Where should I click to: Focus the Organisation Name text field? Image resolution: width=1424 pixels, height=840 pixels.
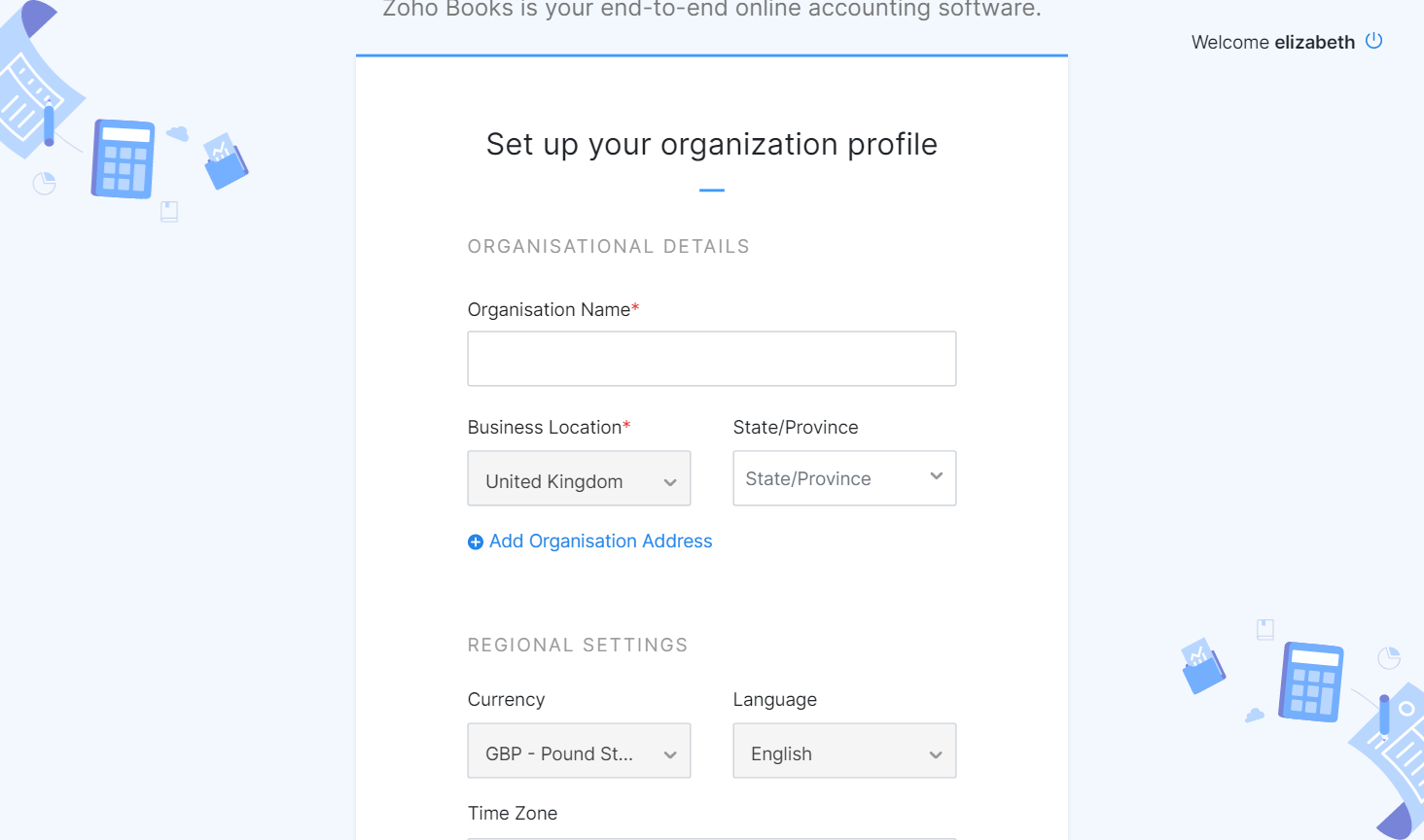711,359
